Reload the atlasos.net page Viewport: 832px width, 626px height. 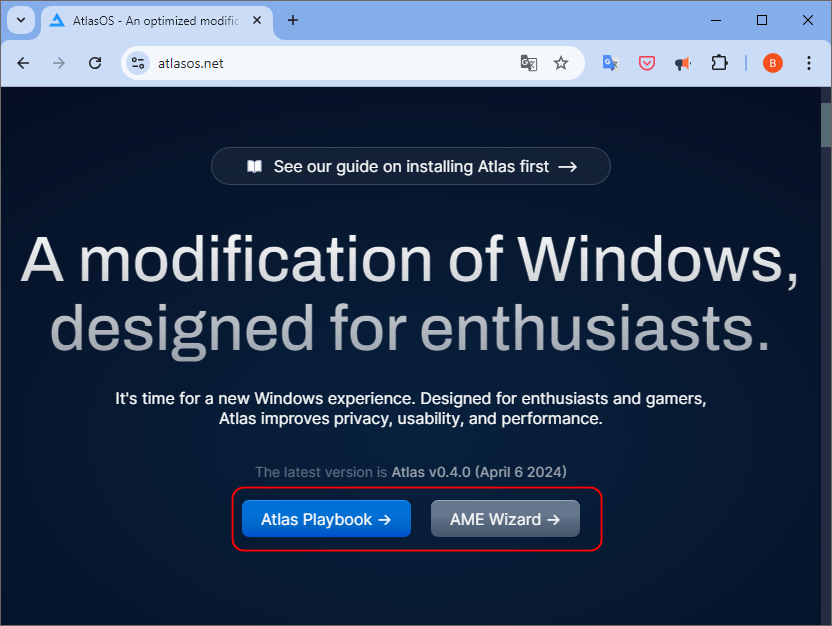coord(95,64)
